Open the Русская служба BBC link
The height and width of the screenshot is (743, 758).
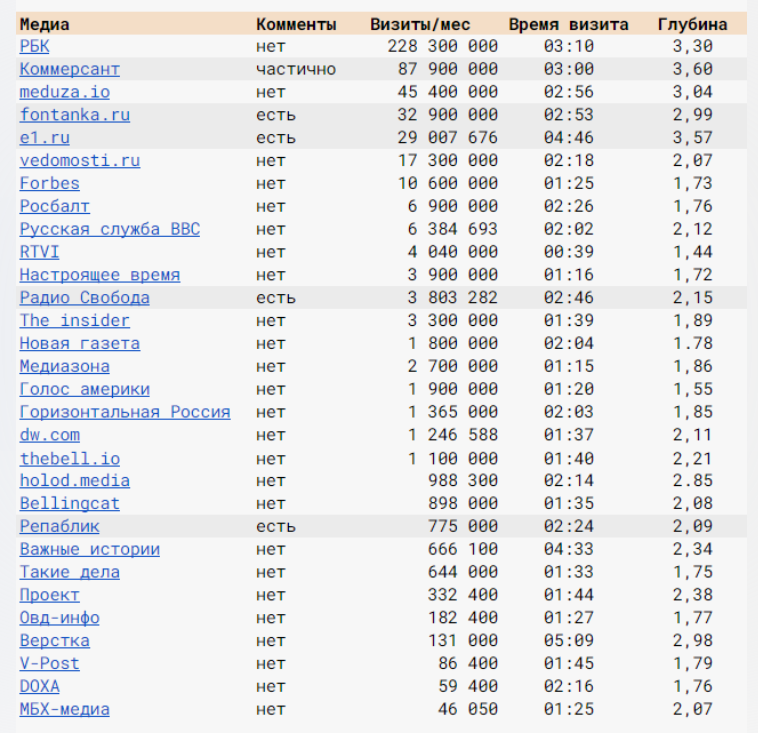click(110, 229)
